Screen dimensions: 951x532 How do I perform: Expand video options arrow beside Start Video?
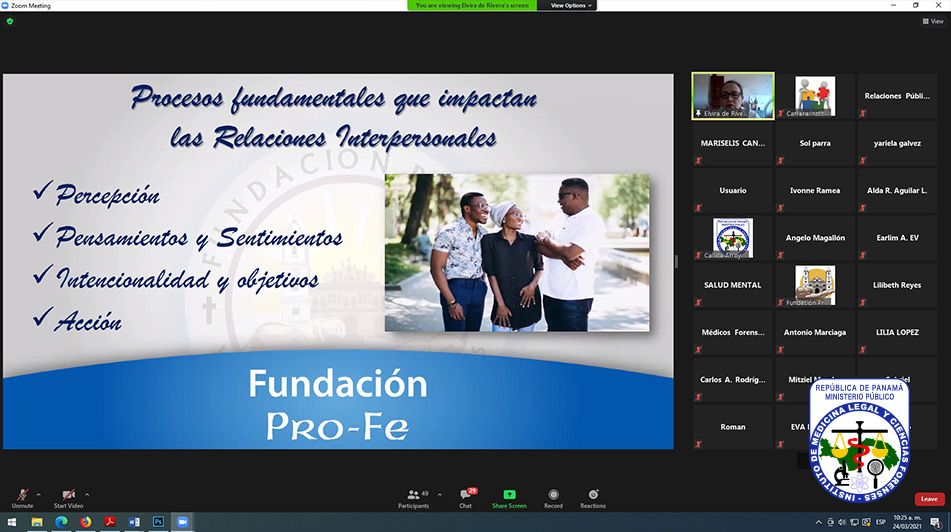[x=87, y=495]
